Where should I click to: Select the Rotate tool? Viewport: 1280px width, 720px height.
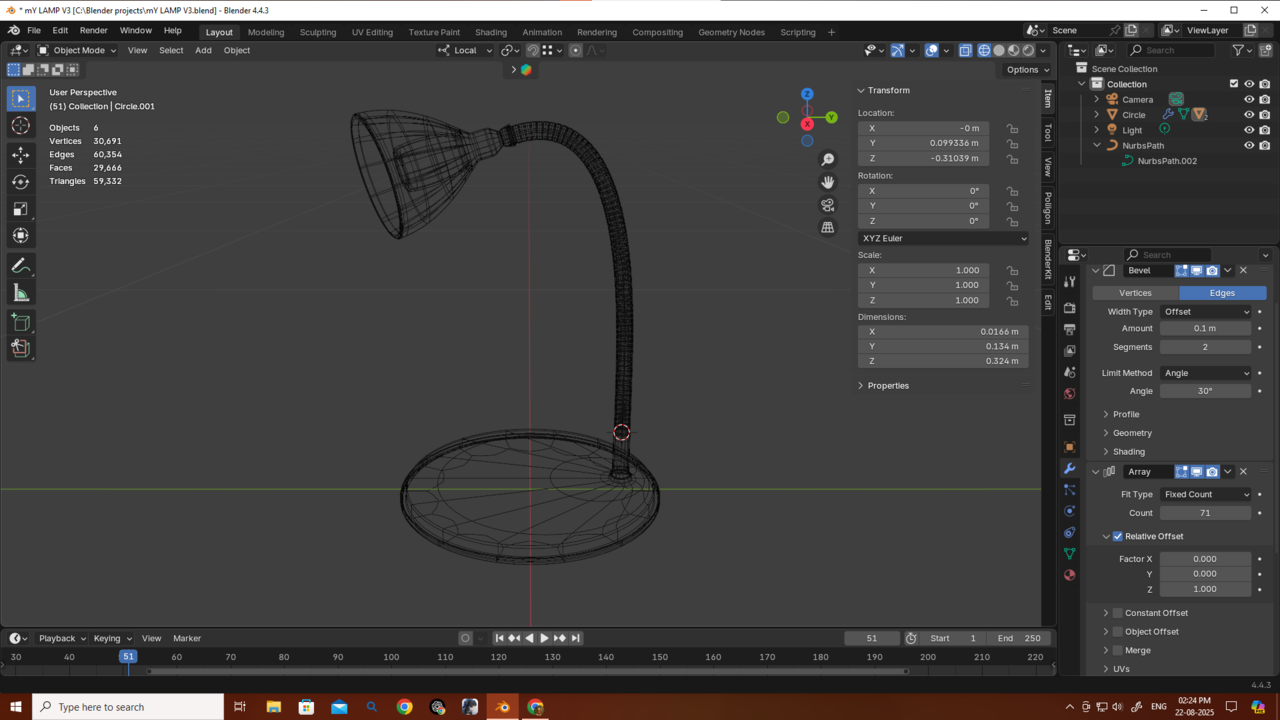coord(21,182)
